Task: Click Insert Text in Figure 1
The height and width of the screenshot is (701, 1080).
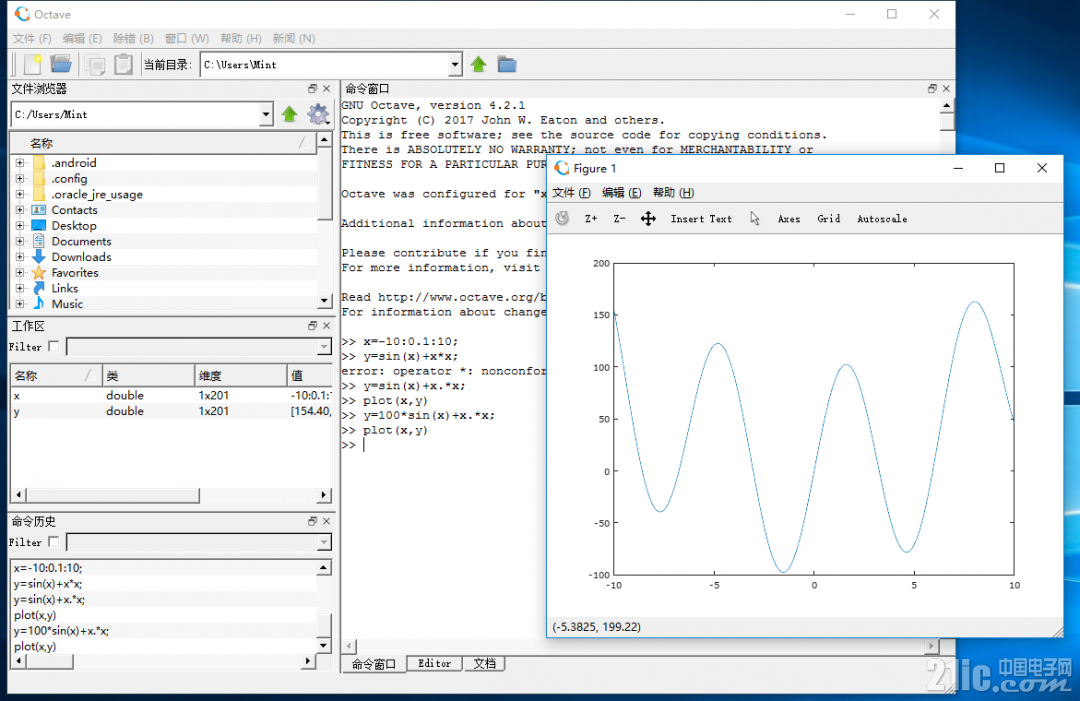Action: click(x=701, y=219)
